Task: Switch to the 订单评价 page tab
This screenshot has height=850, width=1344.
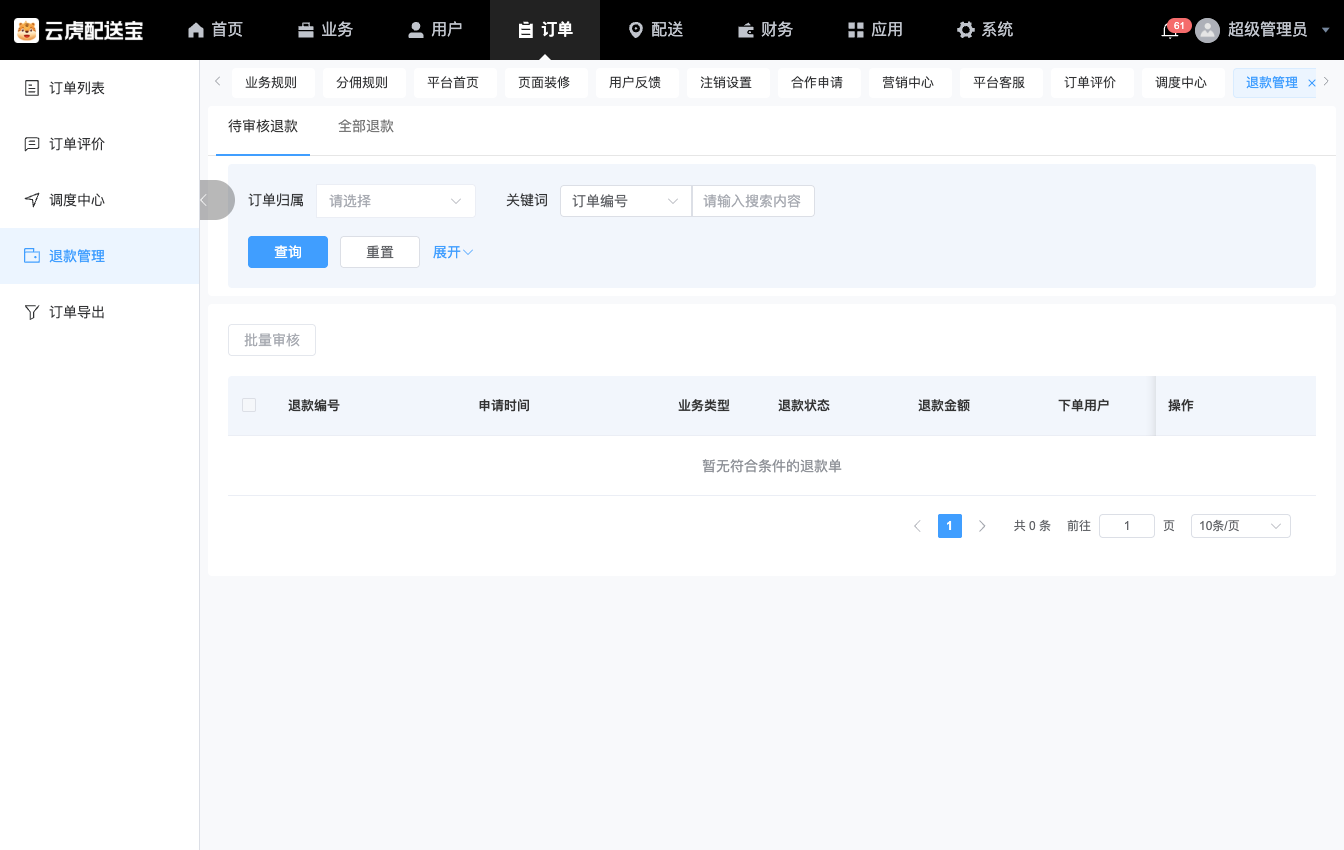Action: click(1090, 83)
